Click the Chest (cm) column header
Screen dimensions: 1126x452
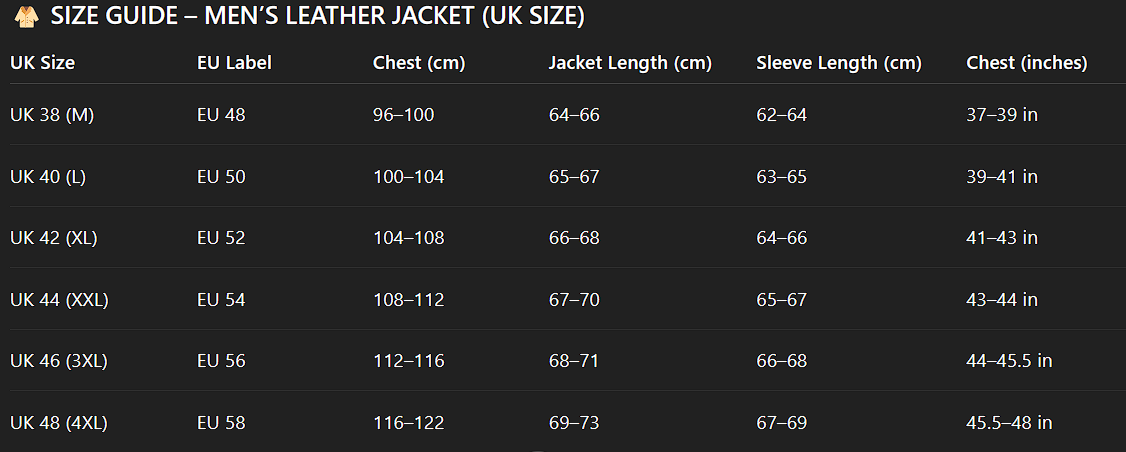point(419,63)
